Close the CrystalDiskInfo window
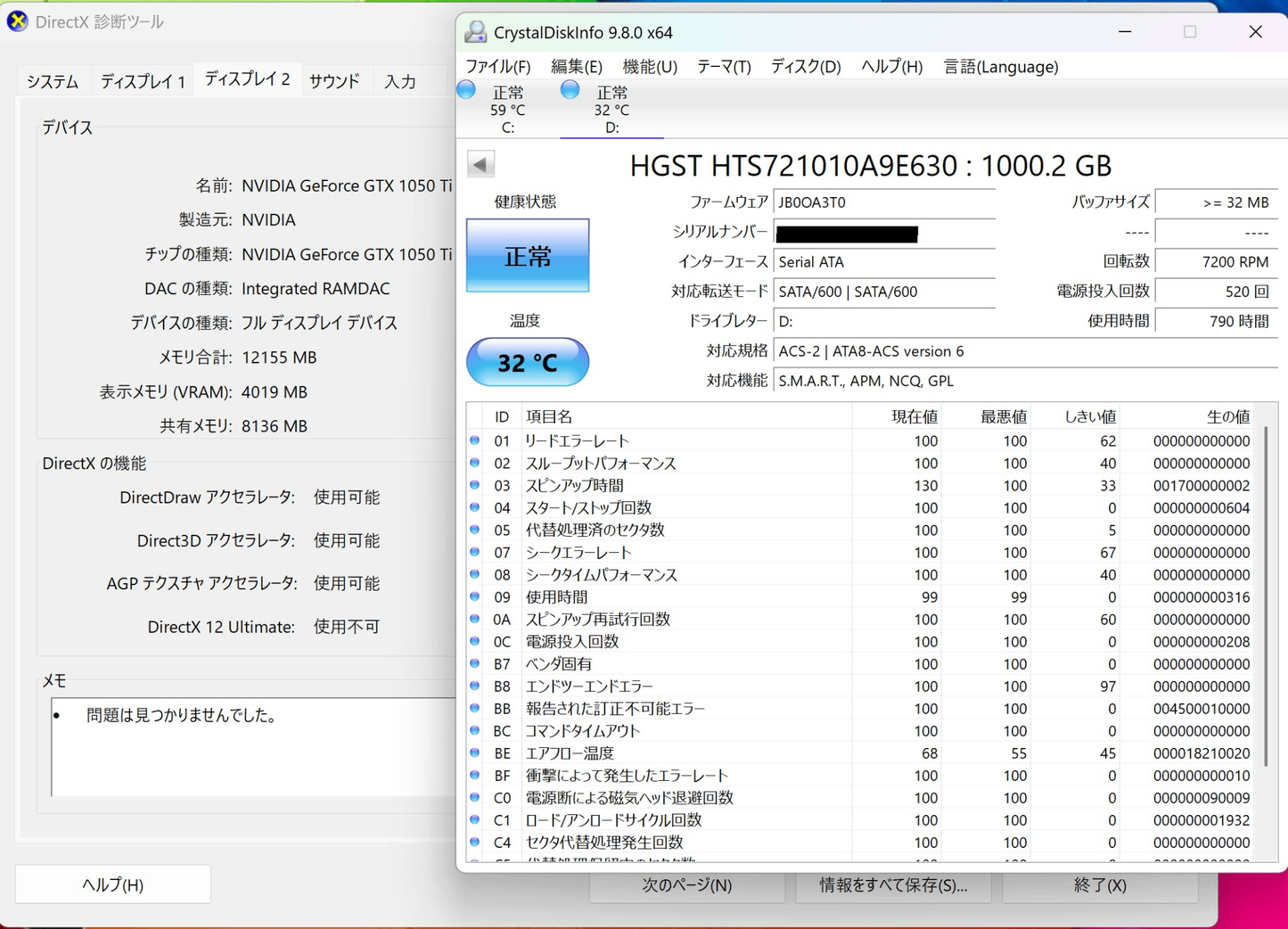1288x929 pixels. [x=1255, y=32]
